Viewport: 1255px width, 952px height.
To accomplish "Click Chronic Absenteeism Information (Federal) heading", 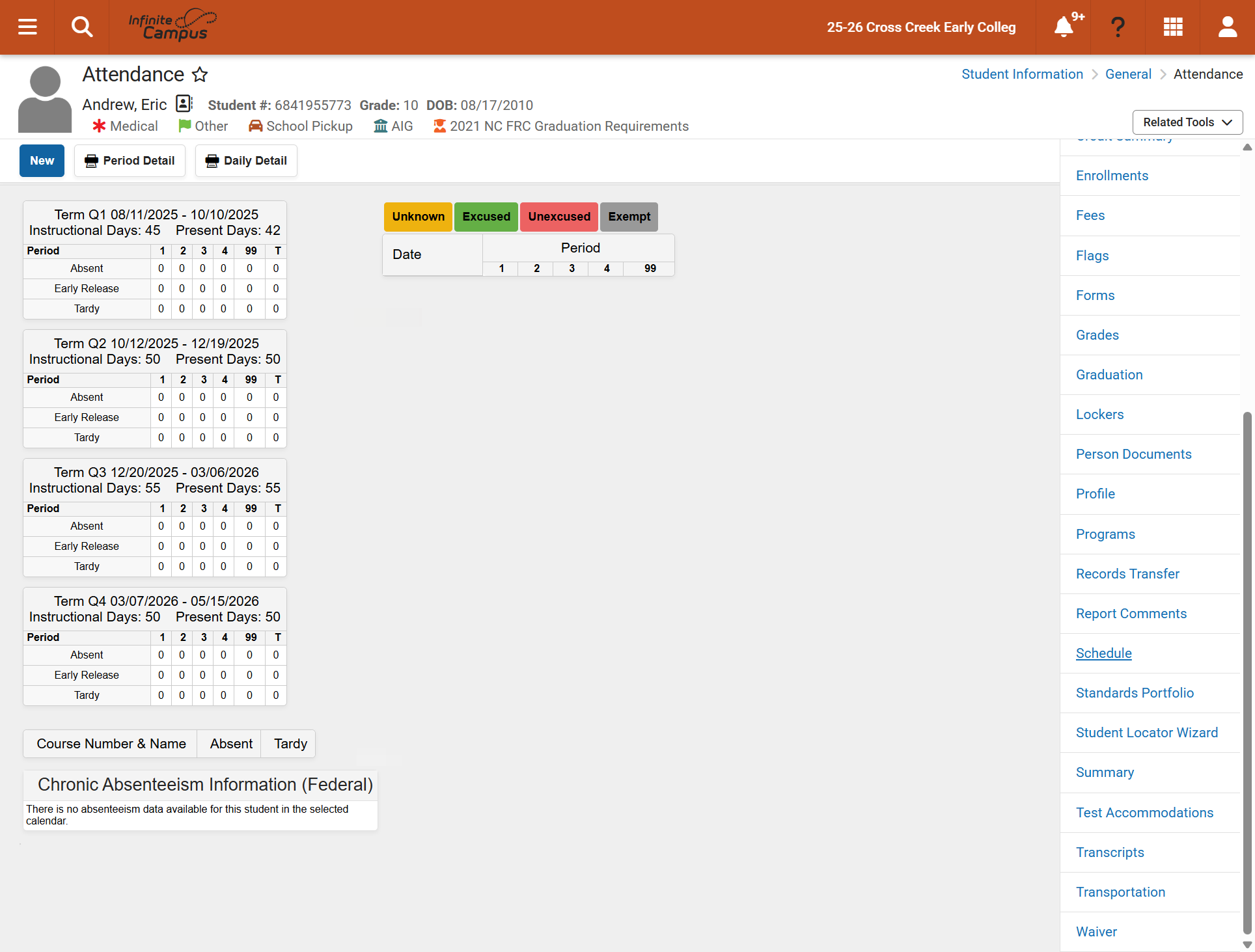I will point(205,785).
